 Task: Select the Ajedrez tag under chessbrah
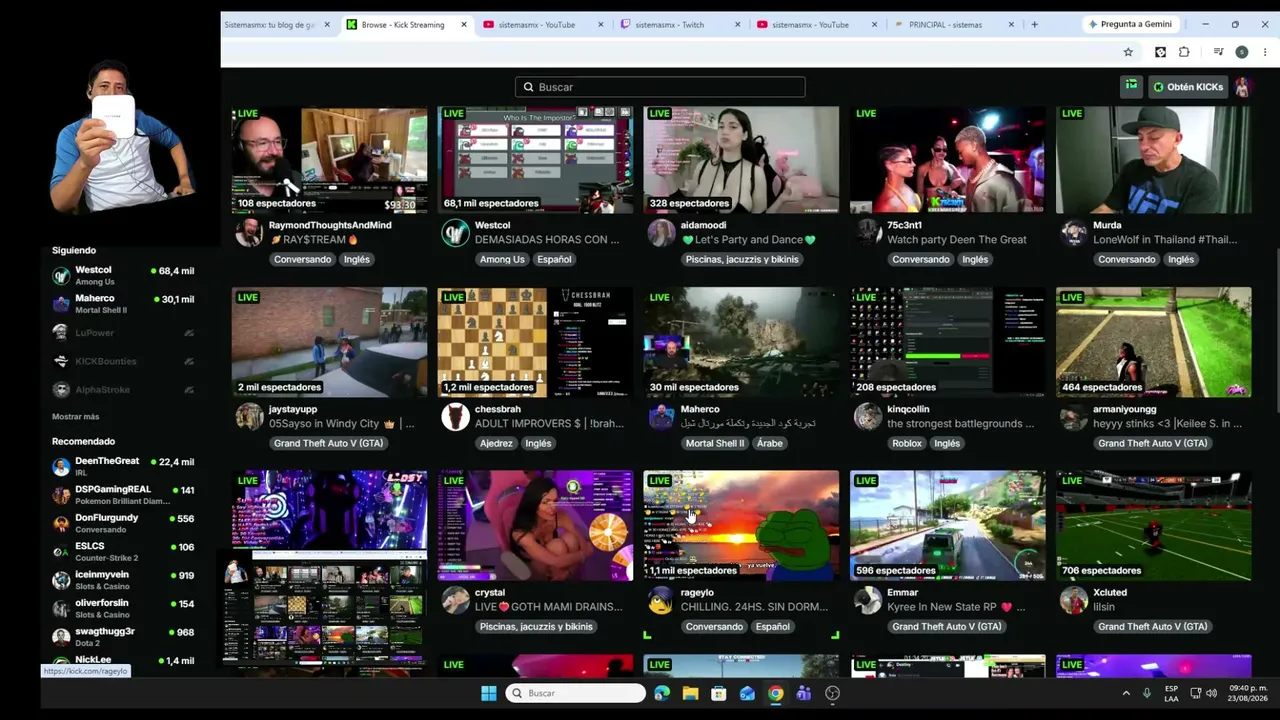click(x=496, y=443)
